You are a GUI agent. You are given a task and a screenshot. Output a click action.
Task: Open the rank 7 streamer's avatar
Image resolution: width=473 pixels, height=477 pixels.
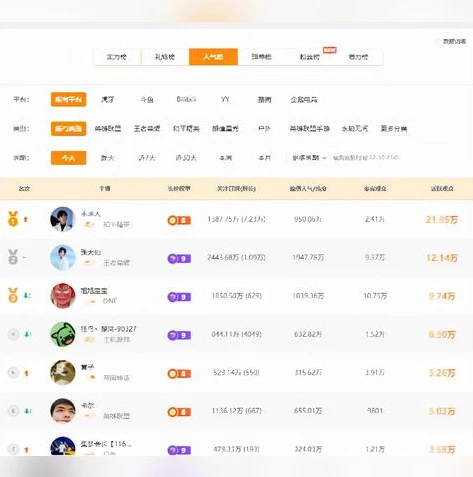pyautogui.click(x=63, y=447)
